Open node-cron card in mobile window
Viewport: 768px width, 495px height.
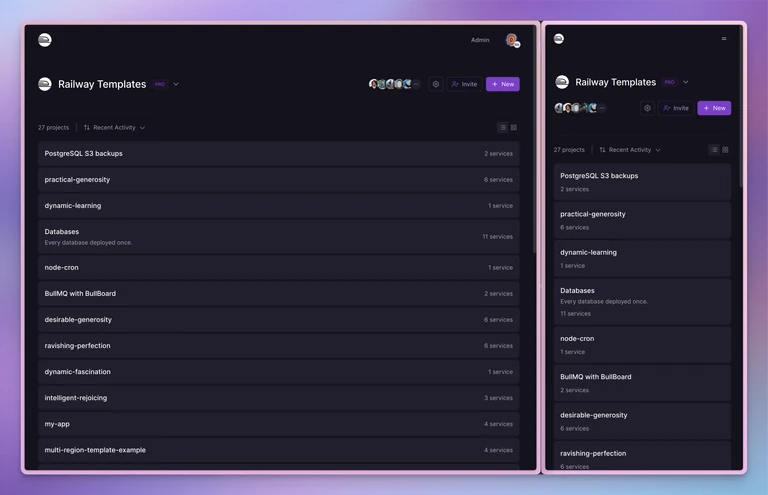642,345
